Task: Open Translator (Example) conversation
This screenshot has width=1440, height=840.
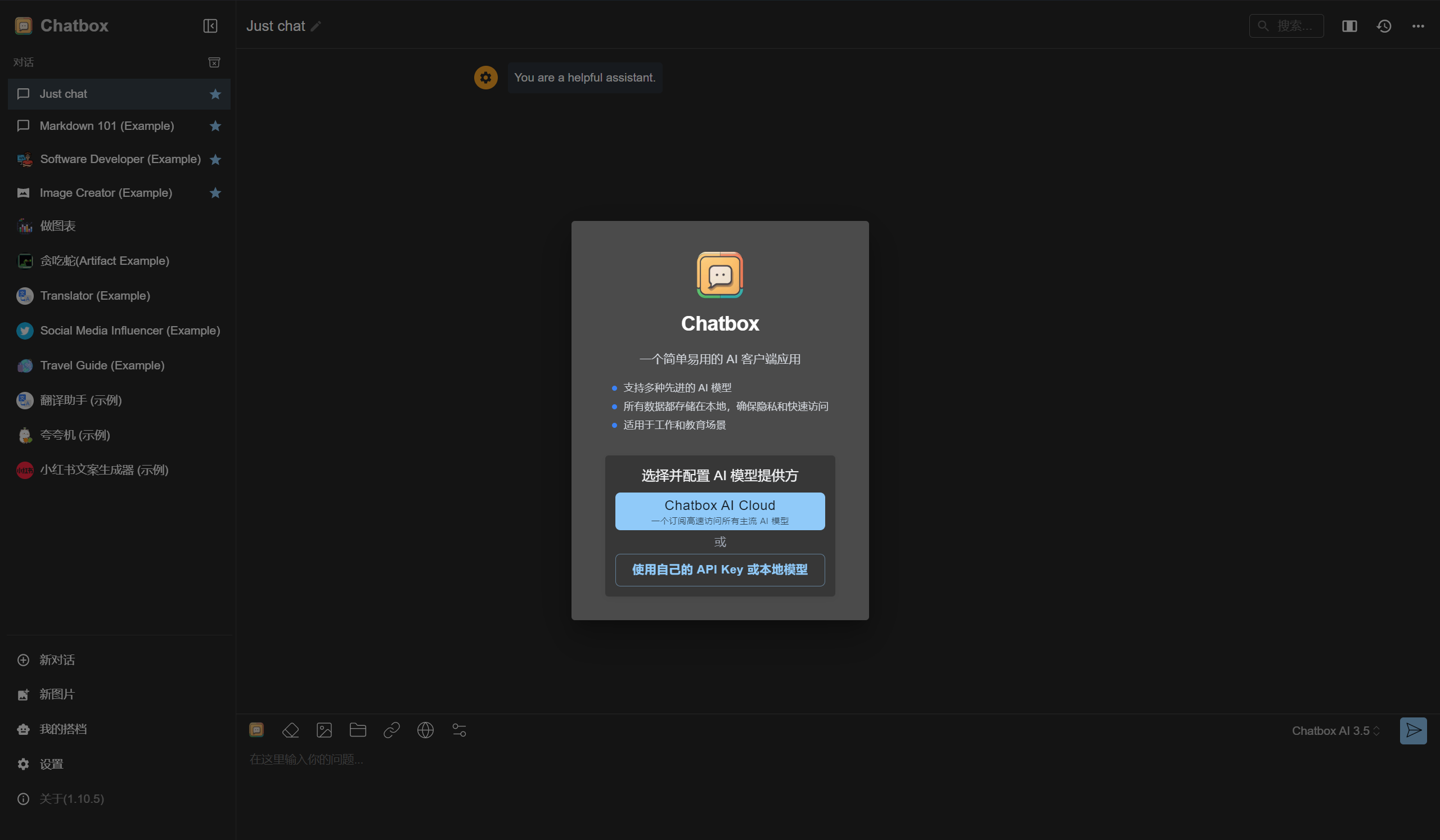Action: pos(119,296)
